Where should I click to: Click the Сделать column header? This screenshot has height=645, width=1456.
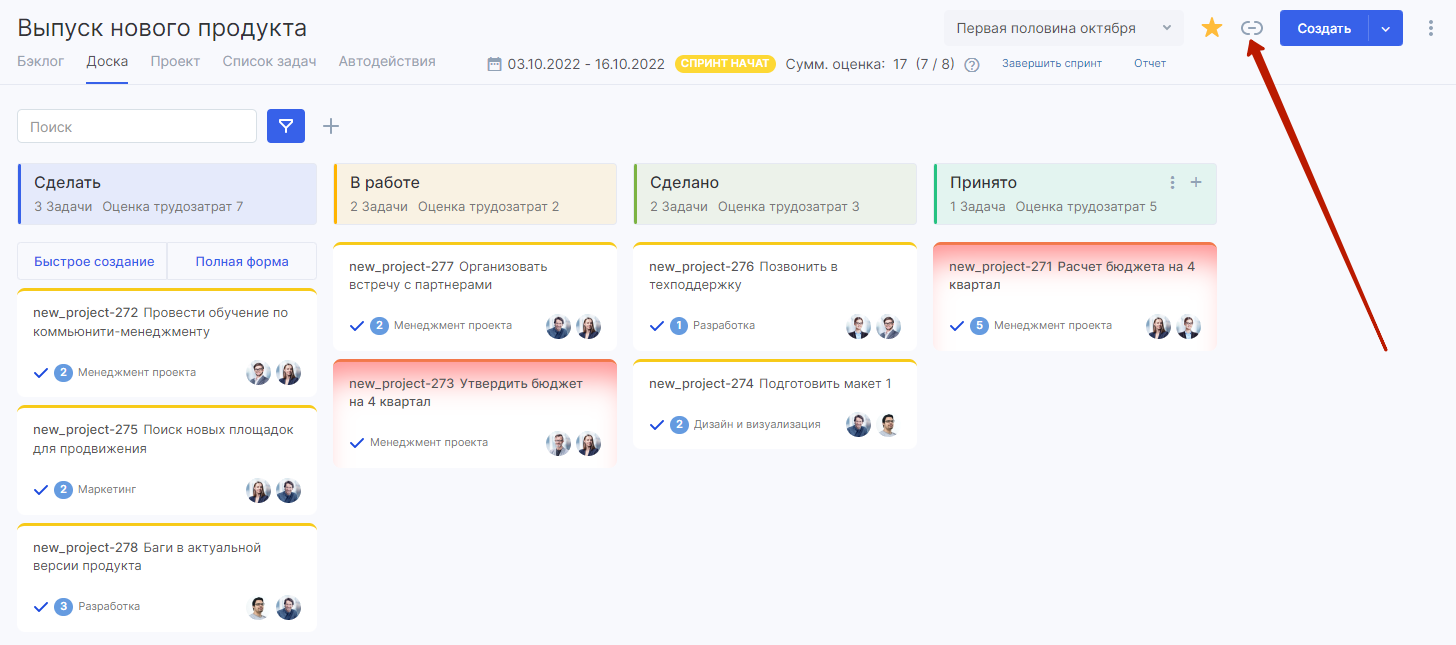click(x=167, y=193)
